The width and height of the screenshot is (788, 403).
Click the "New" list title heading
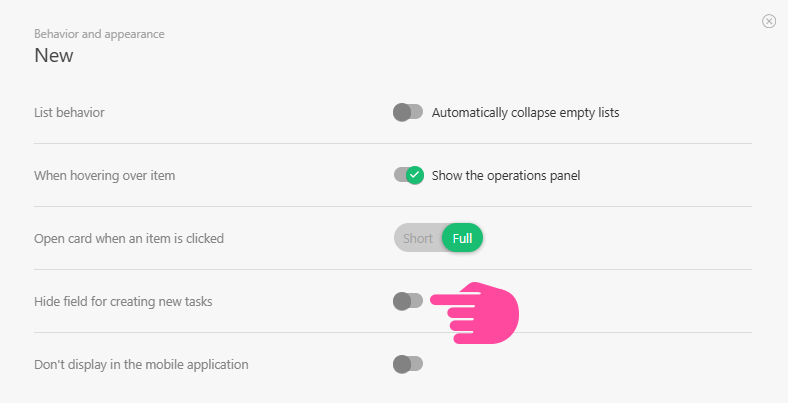coord(54,56)
